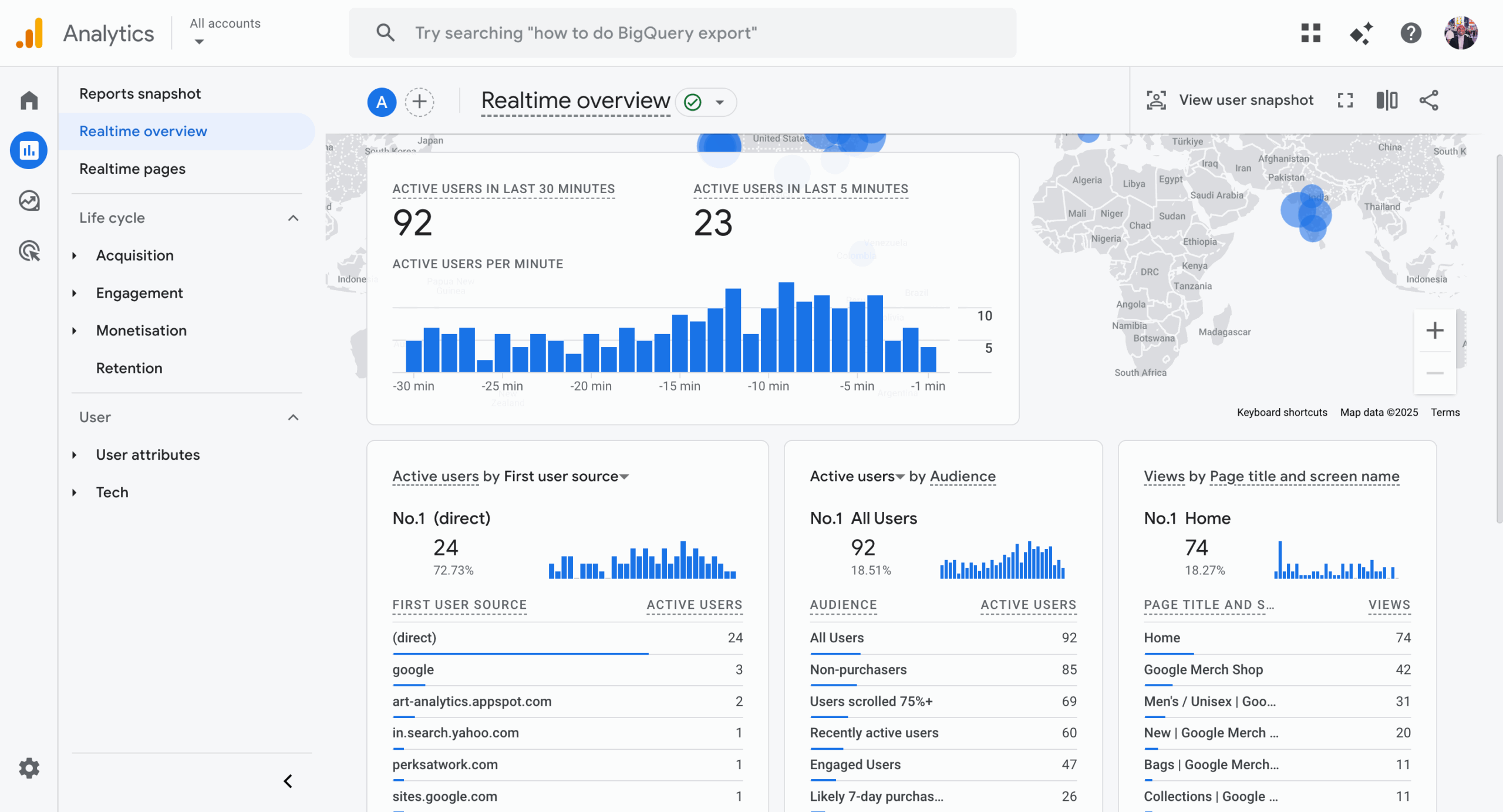Open the Analytics insights sparkle icon
Image resolution: width=1503 pixels, height=812 pixels.
click(x=1361, y=33)
